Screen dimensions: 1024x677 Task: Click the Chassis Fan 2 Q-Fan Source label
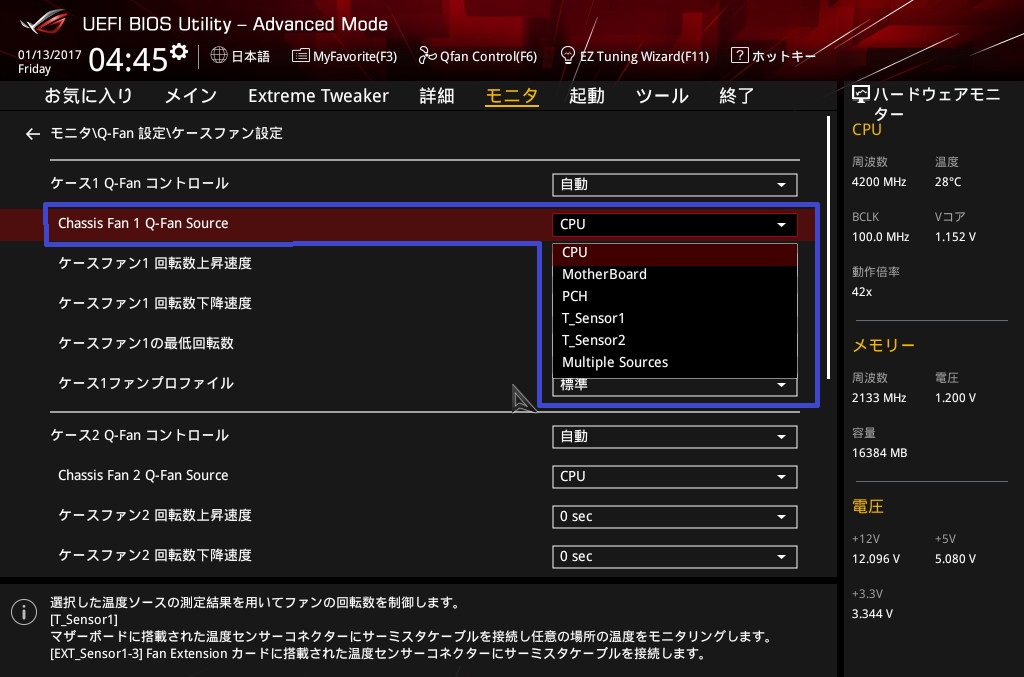click(143, 475)
